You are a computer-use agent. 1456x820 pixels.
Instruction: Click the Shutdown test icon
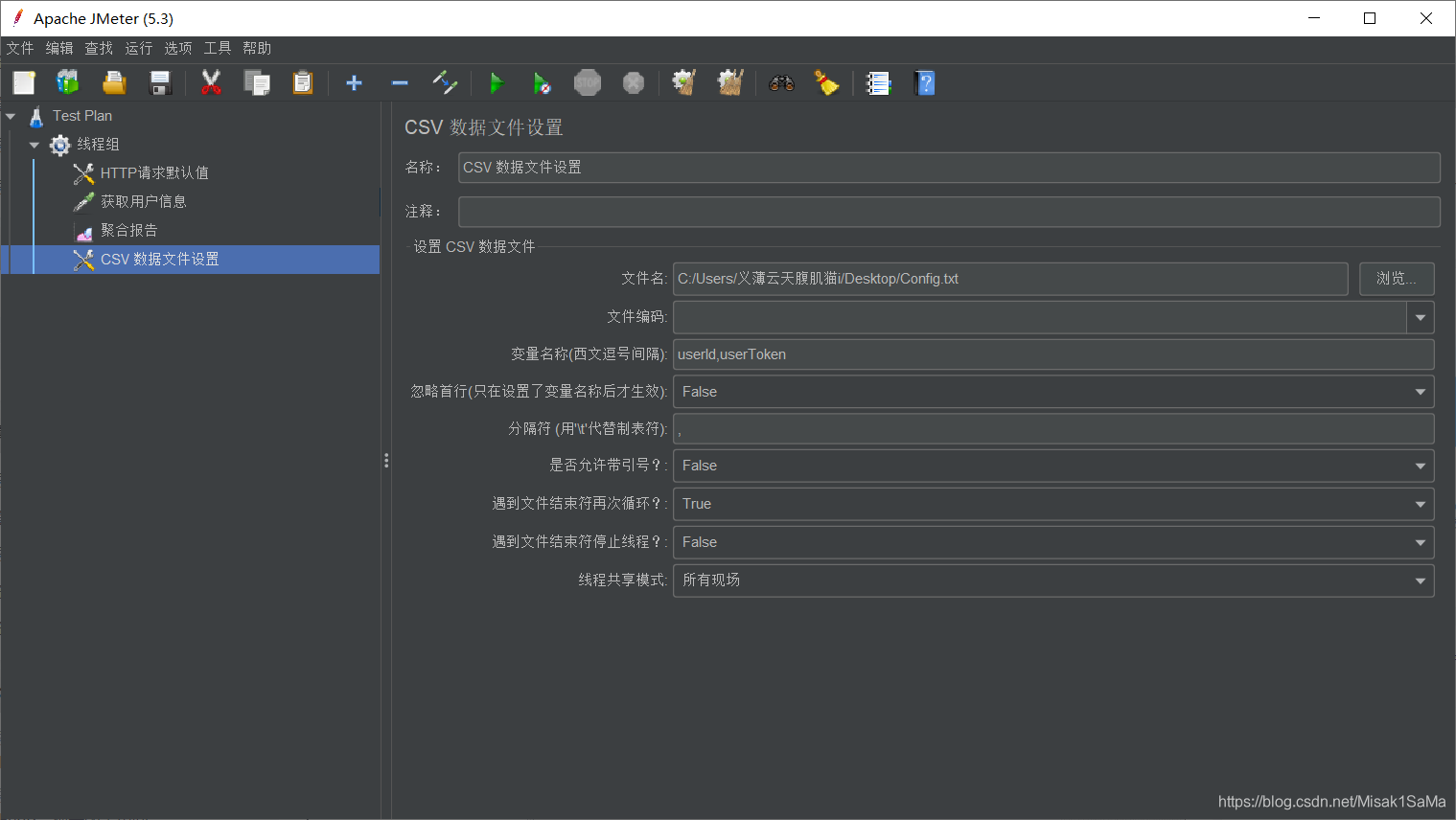(634, 82)
